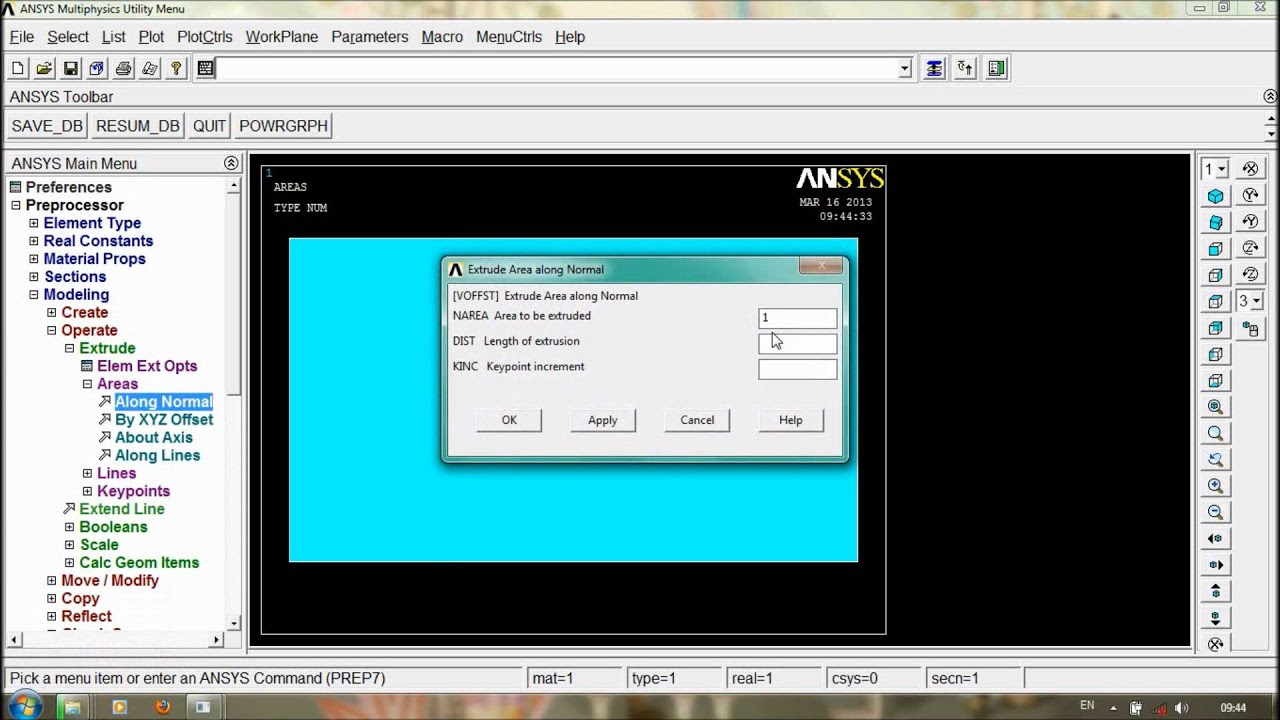
Task: Click the Reset Picking icon
Action: click(965, 69)
